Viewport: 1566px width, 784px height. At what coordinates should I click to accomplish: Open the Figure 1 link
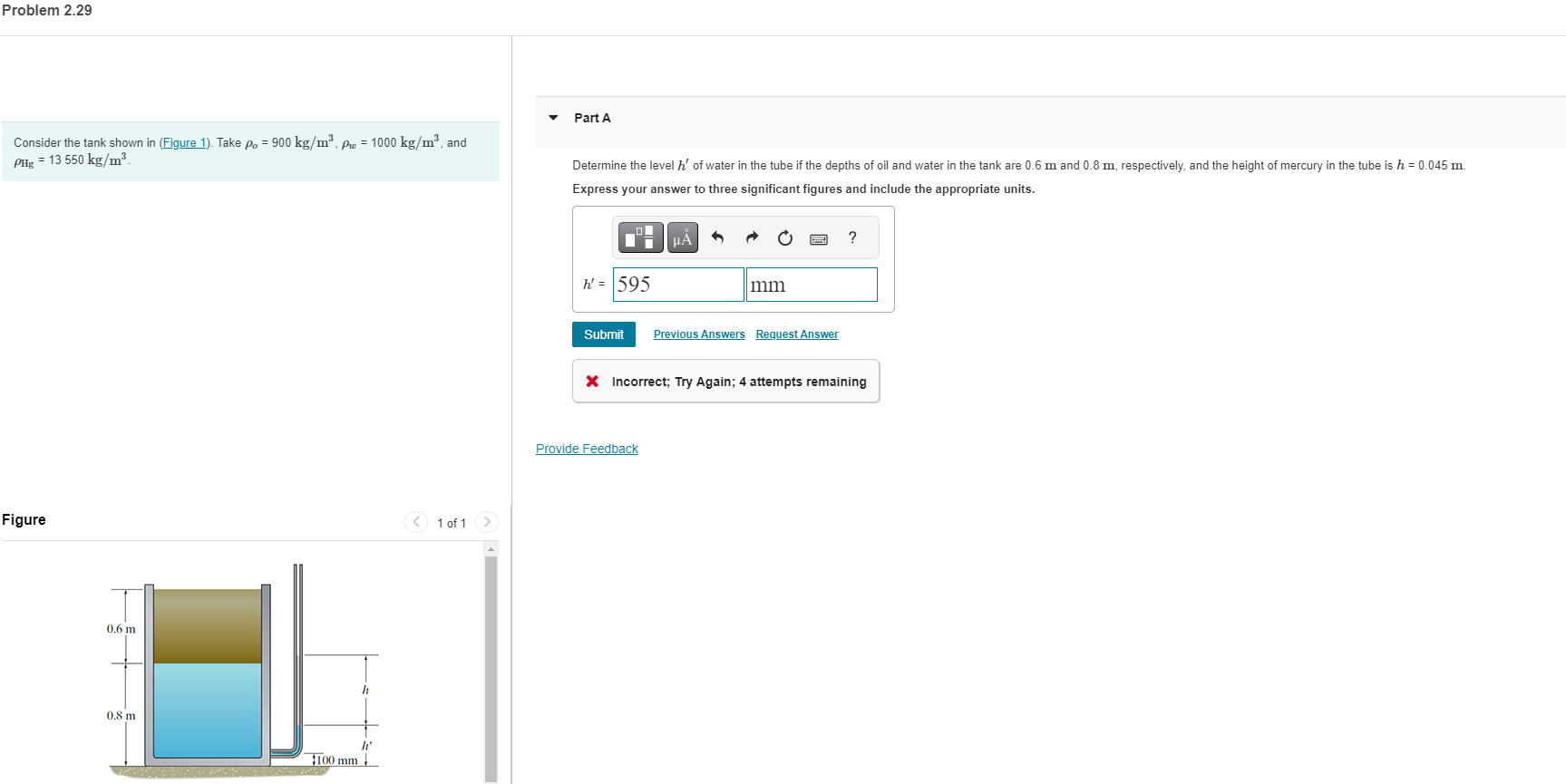click(185, 142)
